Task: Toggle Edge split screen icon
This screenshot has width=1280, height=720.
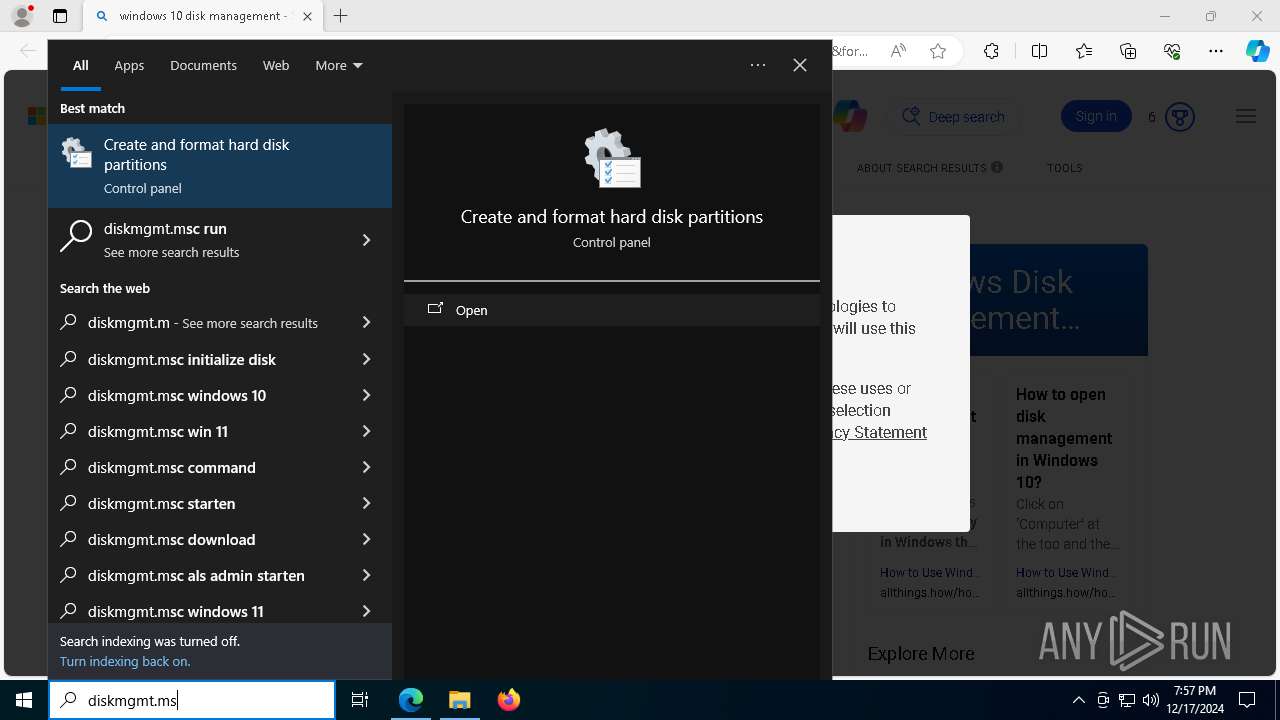Action: click(1039, 51)
